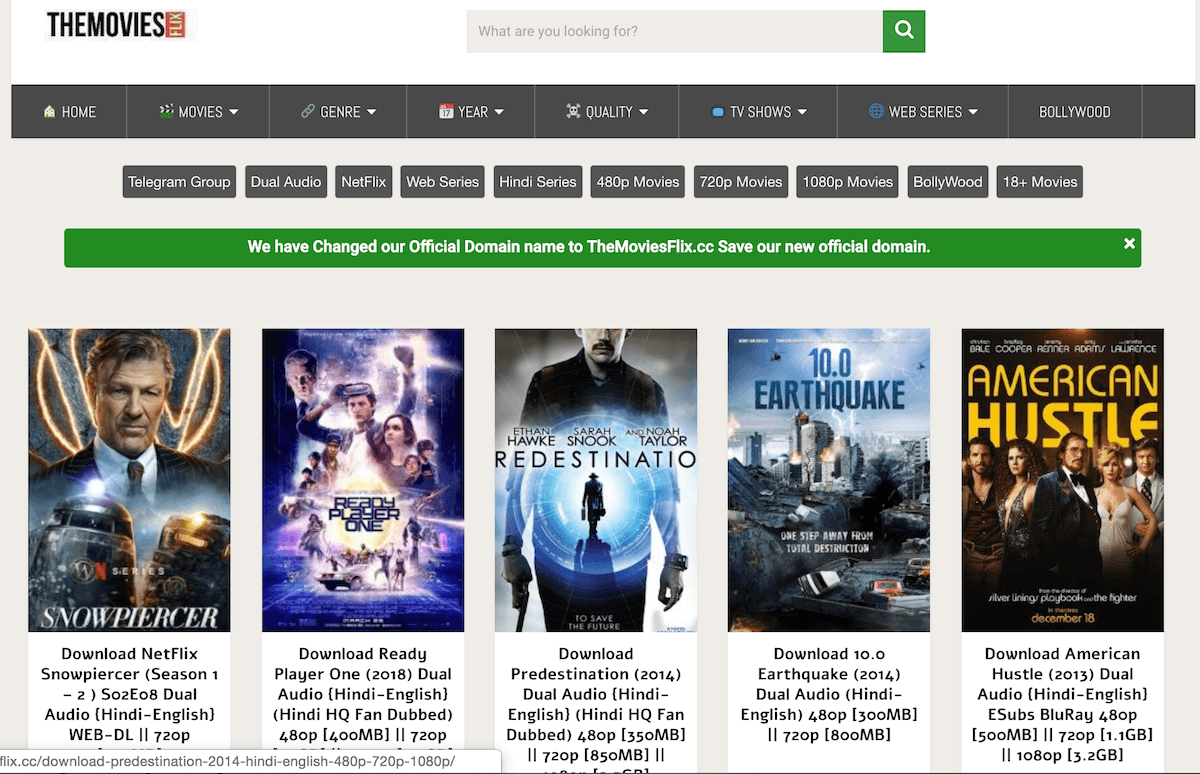Open the Year dropdown menu
The image size is (1200, 774).
471,112
